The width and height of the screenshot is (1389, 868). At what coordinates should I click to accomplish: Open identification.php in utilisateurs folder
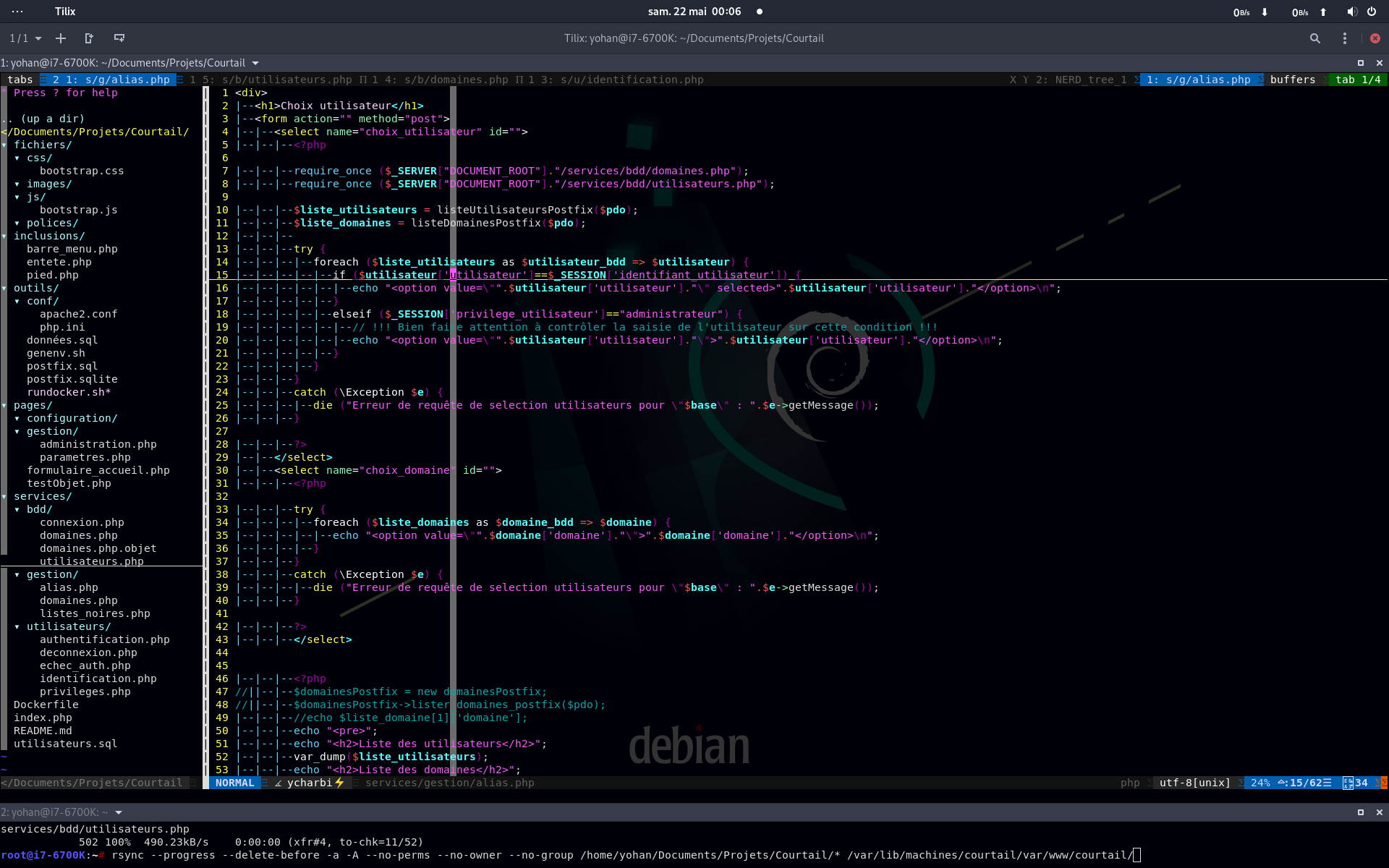coord(98,678)
